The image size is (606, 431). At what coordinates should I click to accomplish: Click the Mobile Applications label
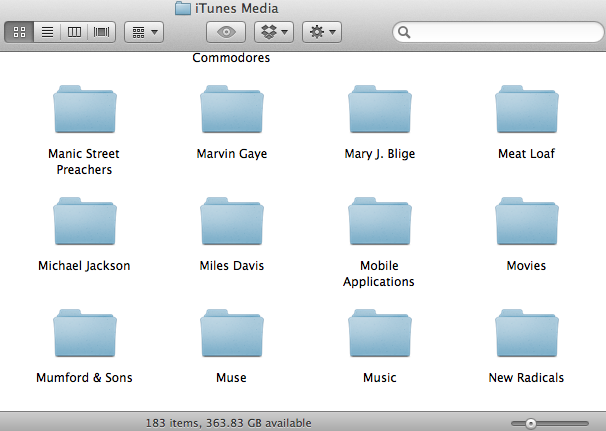point(379,274)
